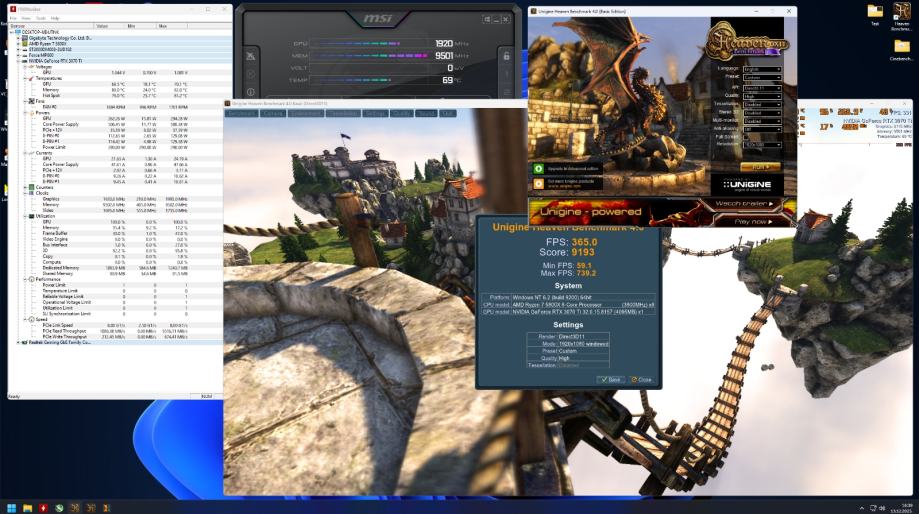Open the Anti-aliasing dropdown in Heaven launcher
This screenshot has width=919, height=514.
click(762, 129)
